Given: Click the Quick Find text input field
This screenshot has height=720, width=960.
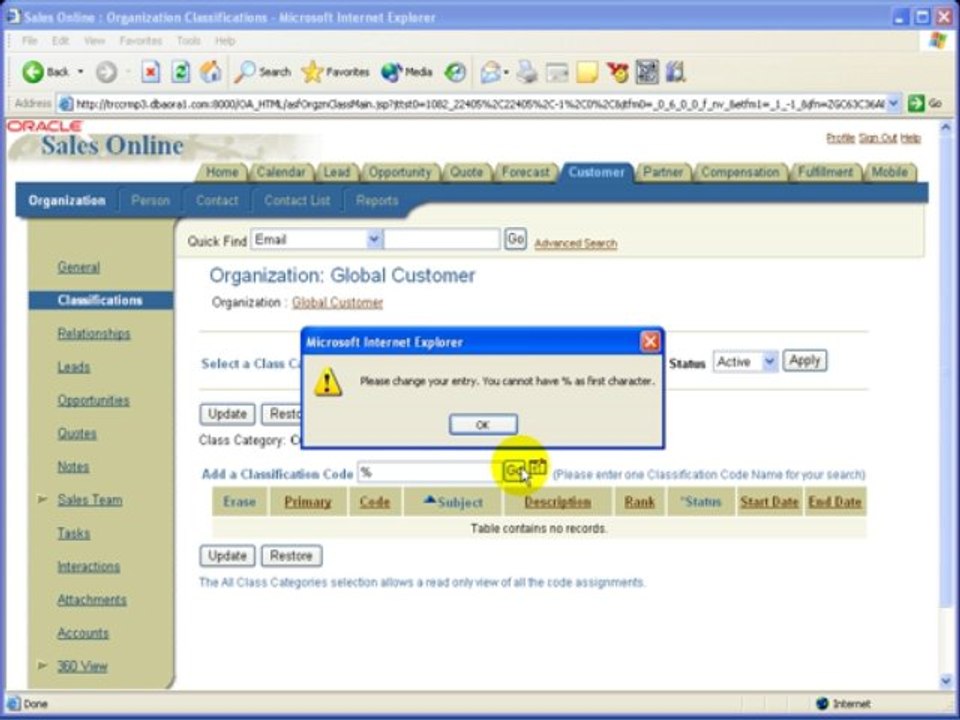Looking at the screenshot, I should [x=442, y=239].
